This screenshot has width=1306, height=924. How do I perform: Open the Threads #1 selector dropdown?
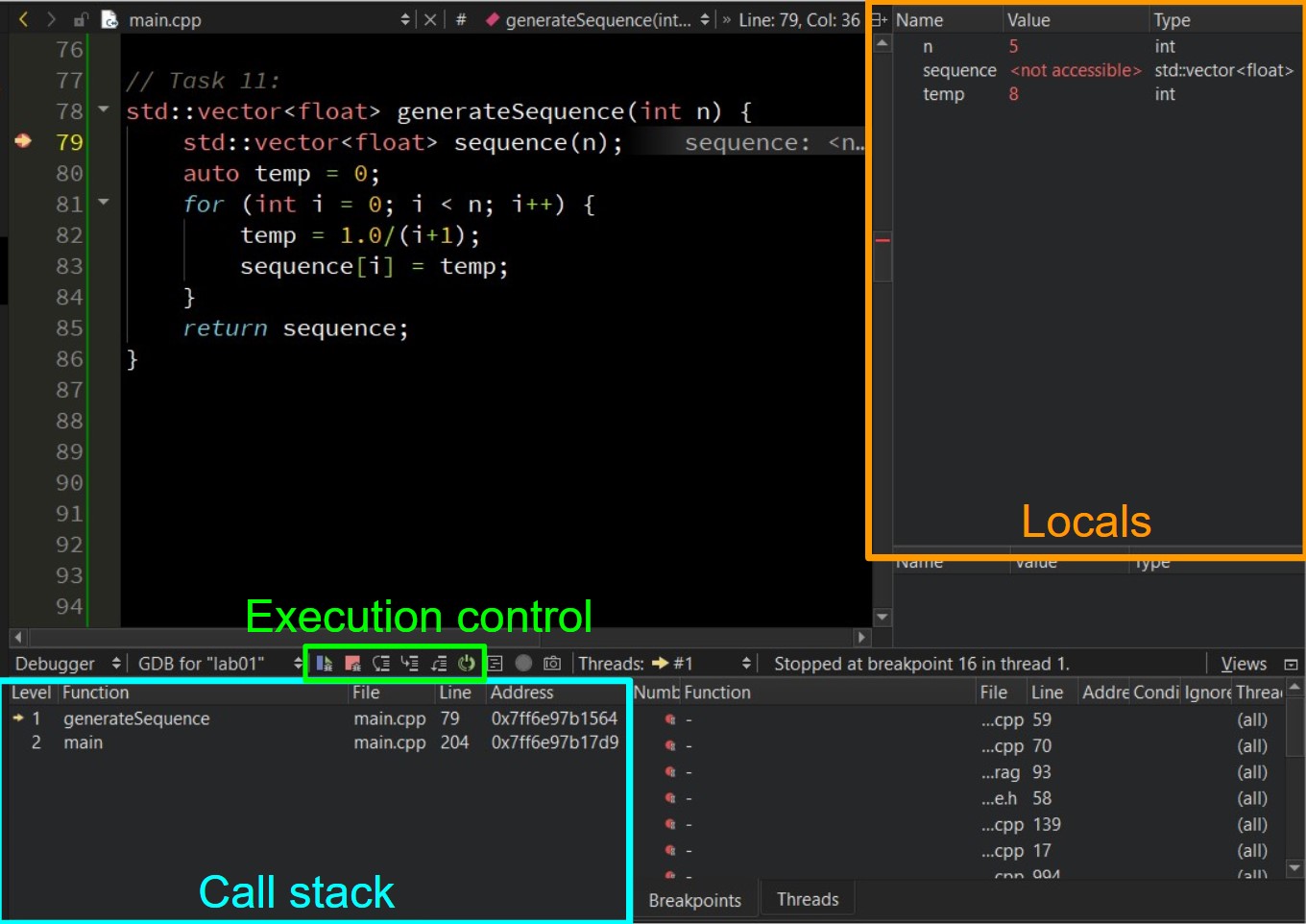(746, 663)
